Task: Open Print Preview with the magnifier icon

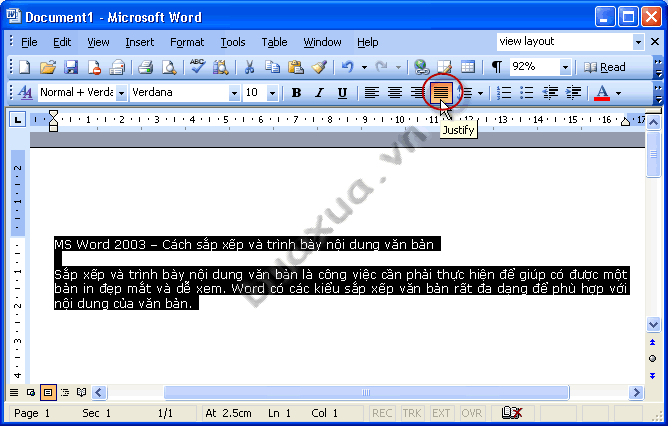Action: (x=169, y=67)
